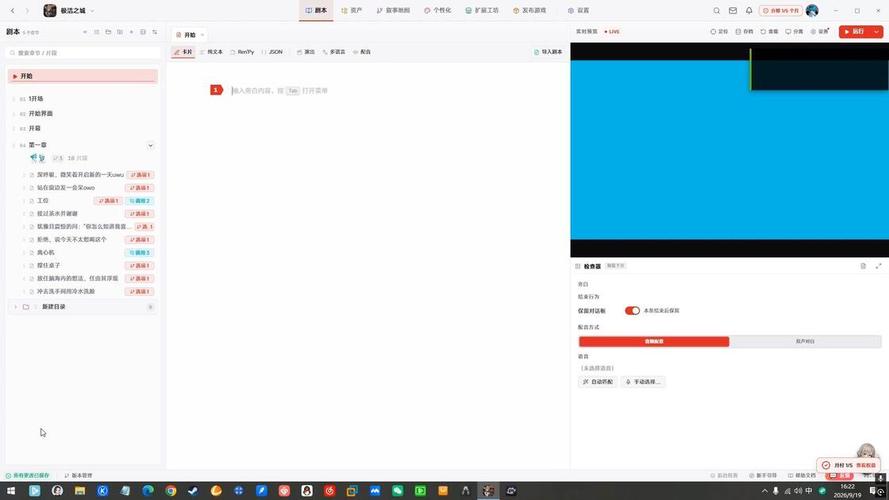The width and height of the screenshot is (889, 500).
Task: Open the scene named 离心机
Action: (46, 252)
